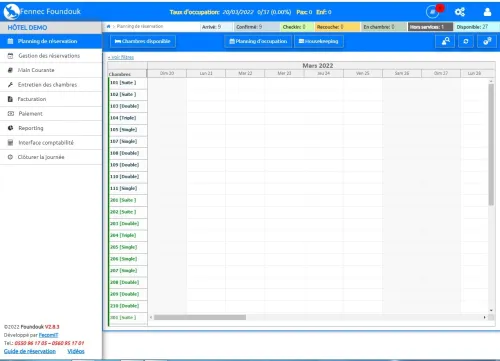Image resolution: width=500 pixels, height=361 pixels.
Task: Click the Jeu 24 date column header
Action: tap(323, 73)
